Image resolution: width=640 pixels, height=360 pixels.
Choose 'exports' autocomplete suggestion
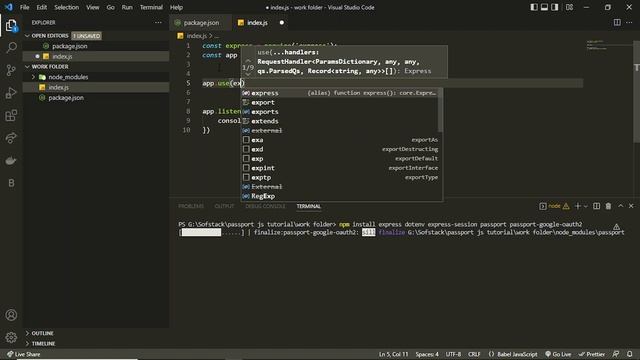[340, 112]
